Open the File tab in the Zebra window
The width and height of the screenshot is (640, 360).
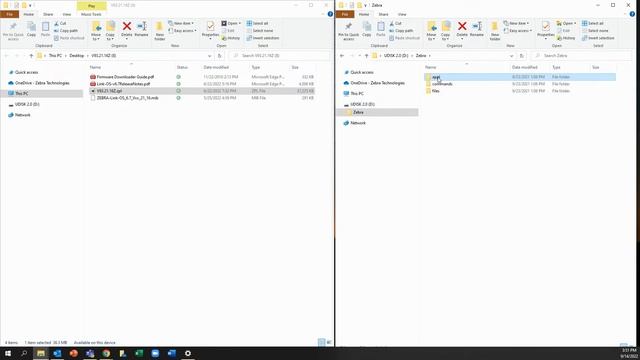[x=345, y=14]
